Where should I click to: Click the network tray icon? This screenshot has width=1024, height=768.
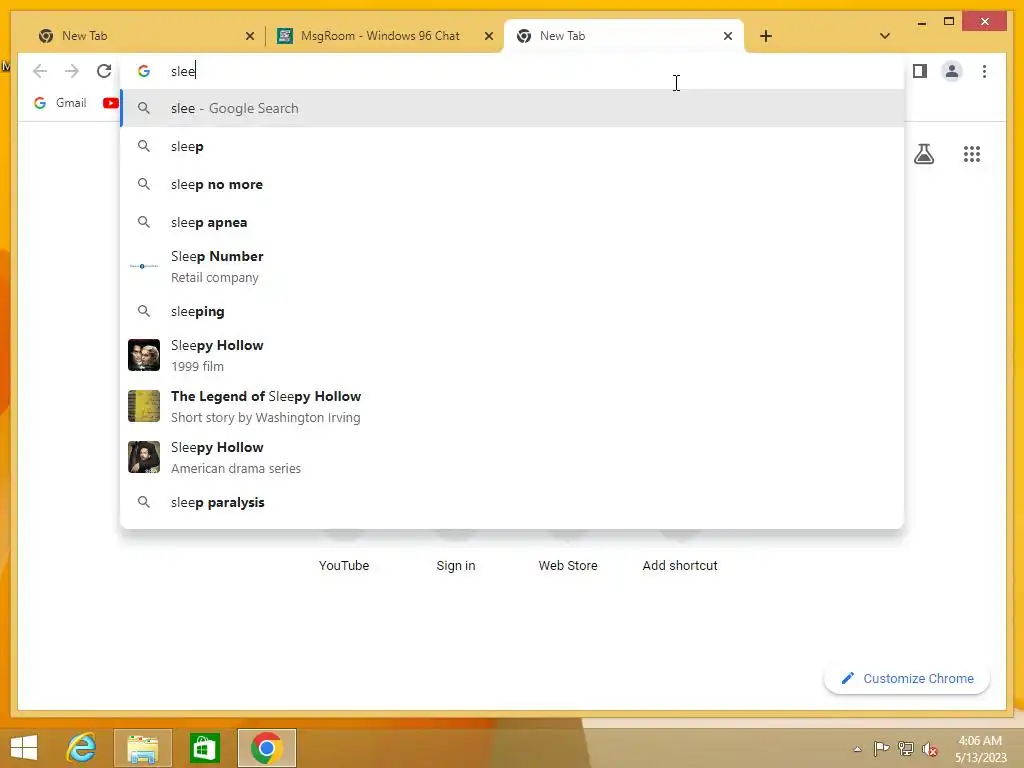coord(906,749)
